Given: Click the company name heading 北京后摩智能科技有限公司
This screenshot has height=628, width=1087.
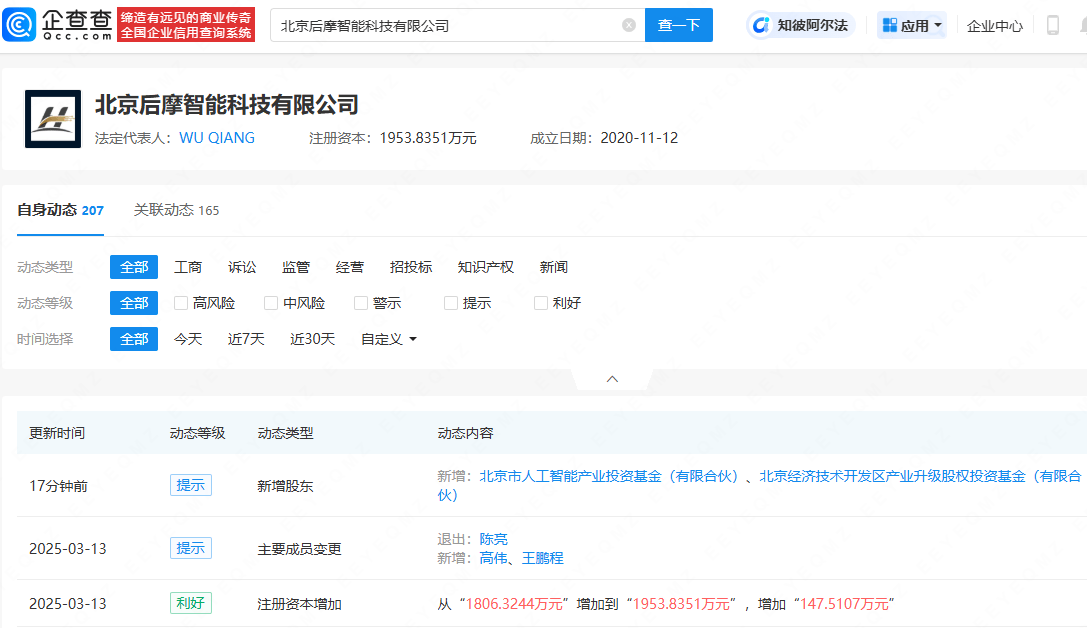Looking at the screenshot, I should 227,105.
